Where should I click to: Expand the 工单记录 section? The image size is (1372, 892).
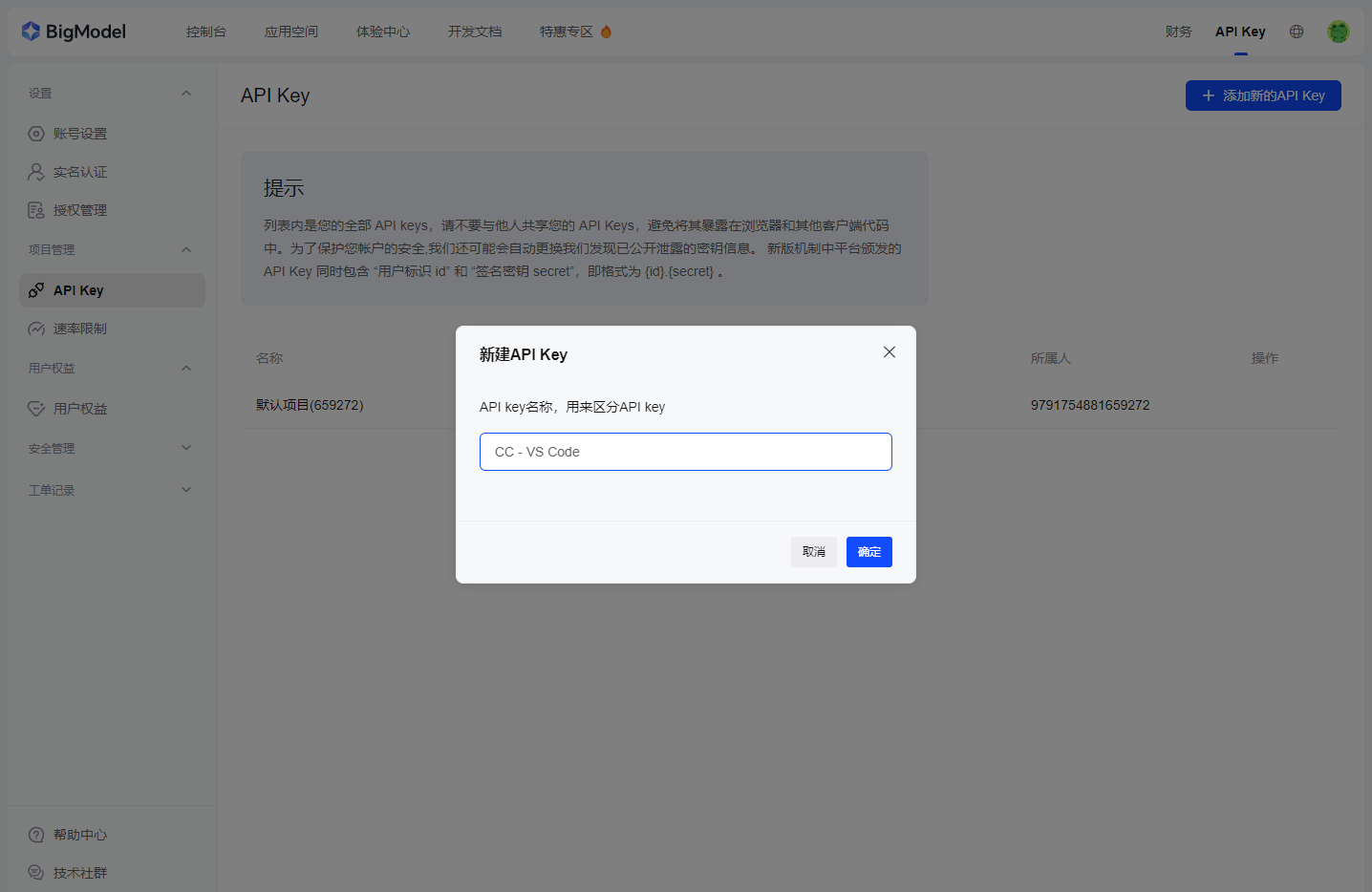(x=186, y=490)
